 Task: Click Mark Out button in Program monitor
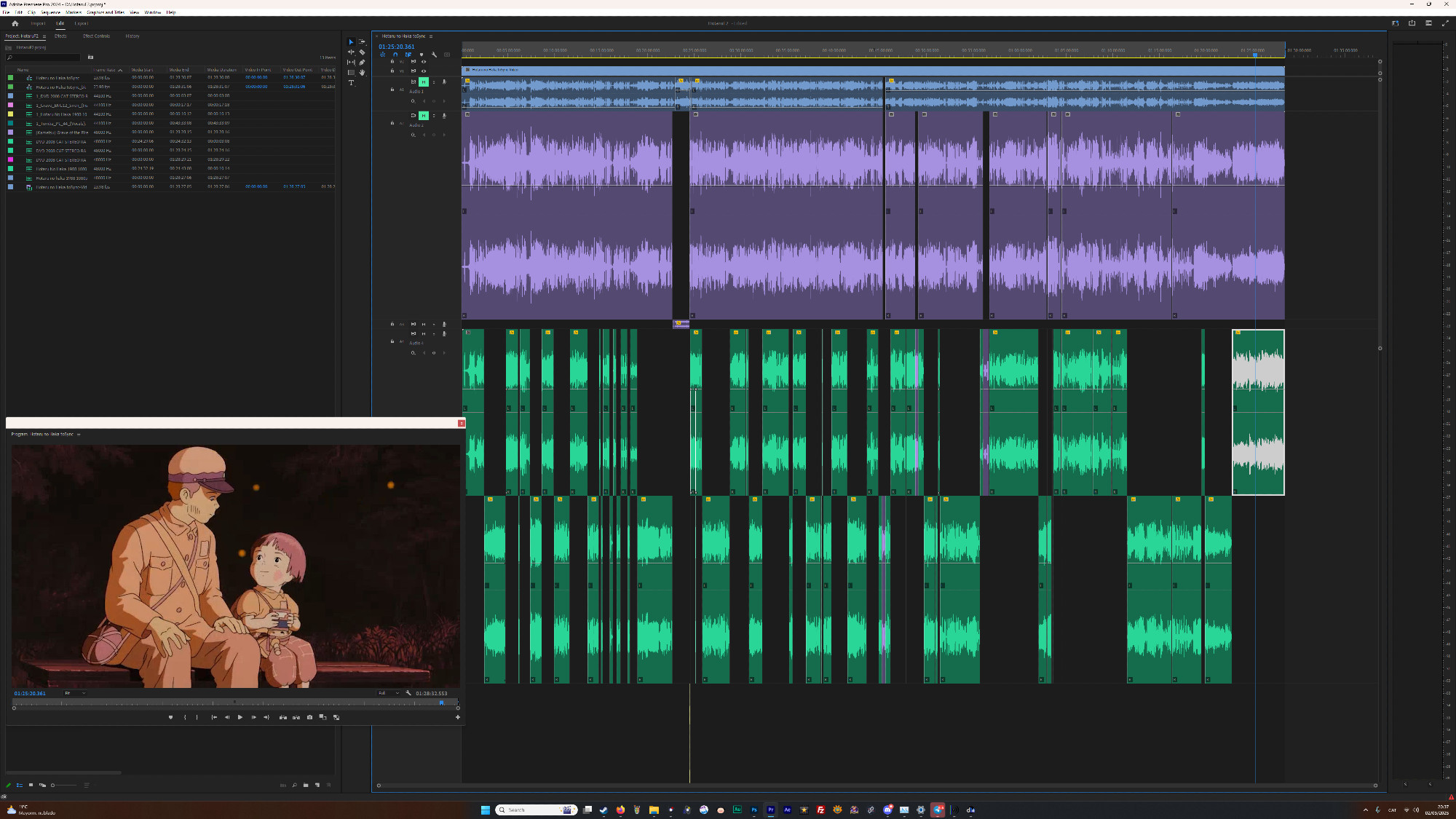tap(197, 717)
